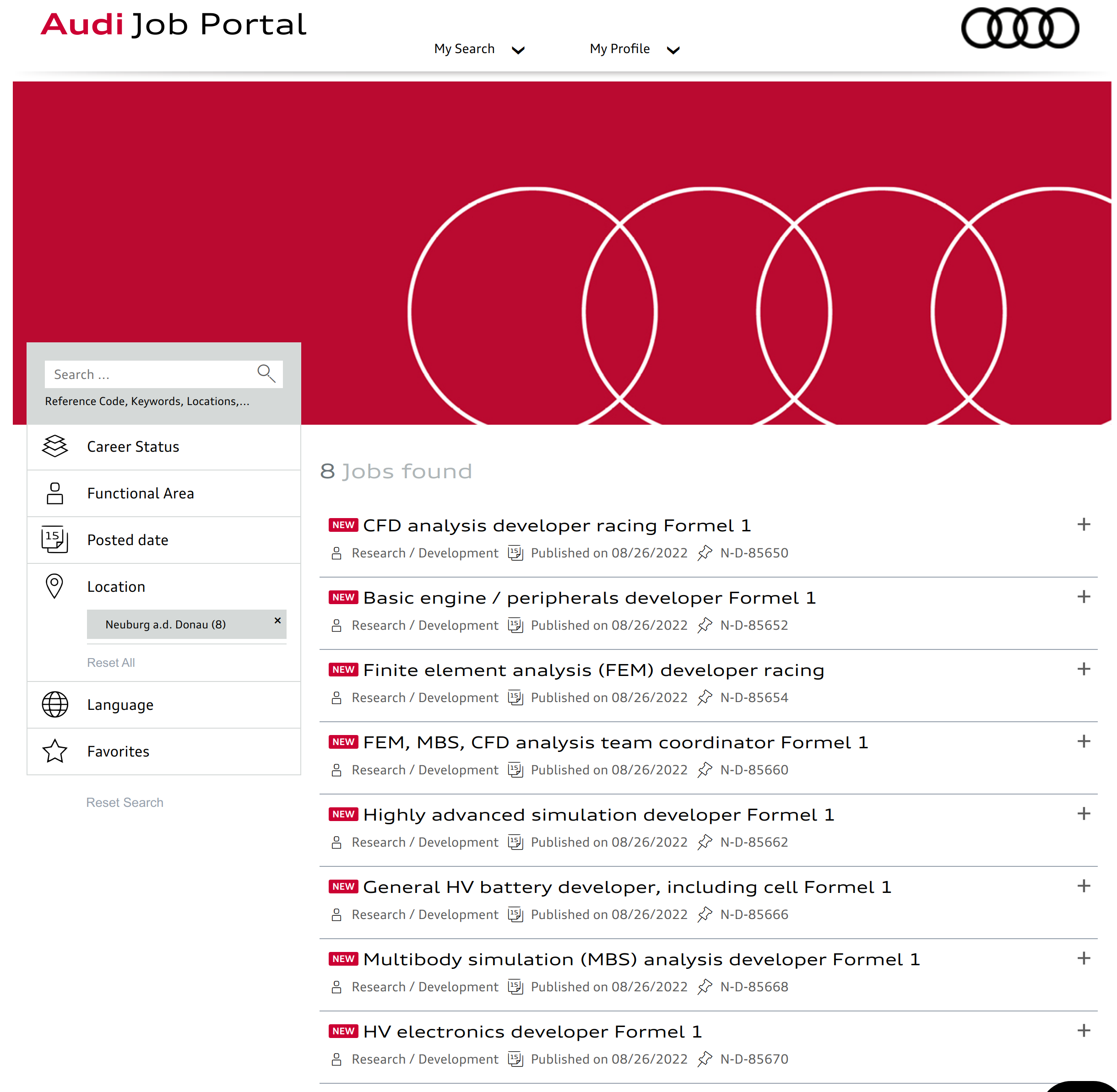Click the Posted date calendar icon
This screenshot has width=1117, height=1092.
(x=55, y=540)
